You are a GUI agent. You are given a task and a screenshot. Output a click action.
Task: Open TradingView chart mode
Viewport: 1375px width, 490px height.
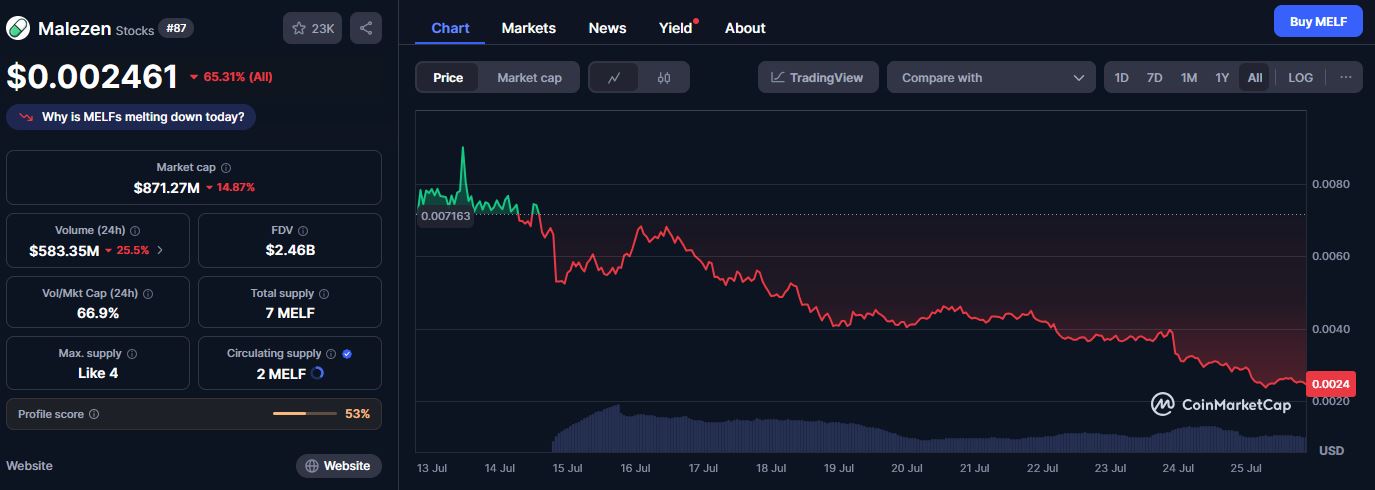(x=818, y=77)
